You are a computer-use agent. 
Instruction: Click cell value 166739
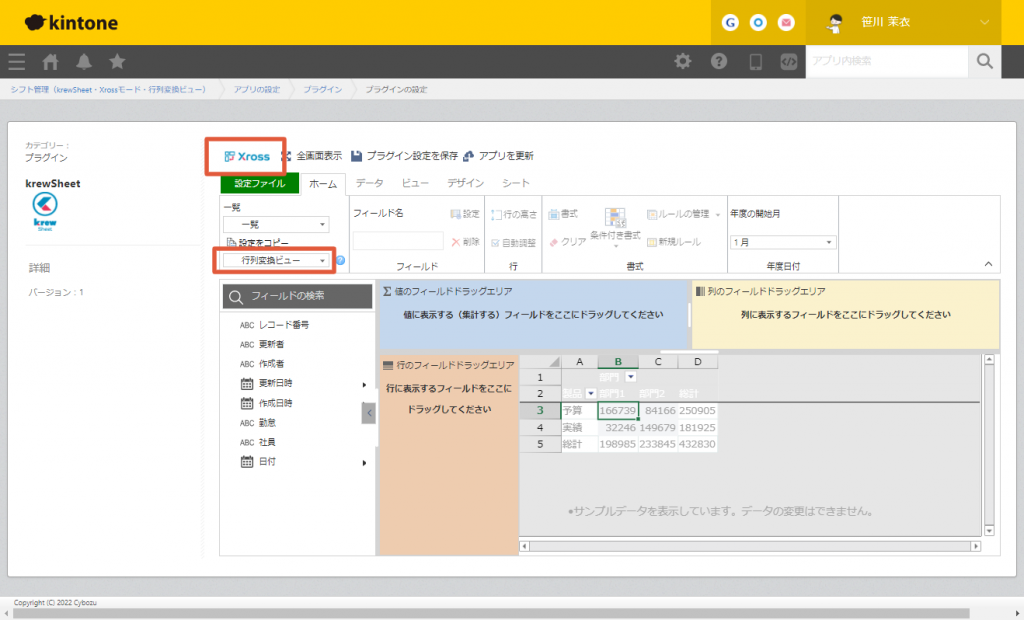[618, 411]
